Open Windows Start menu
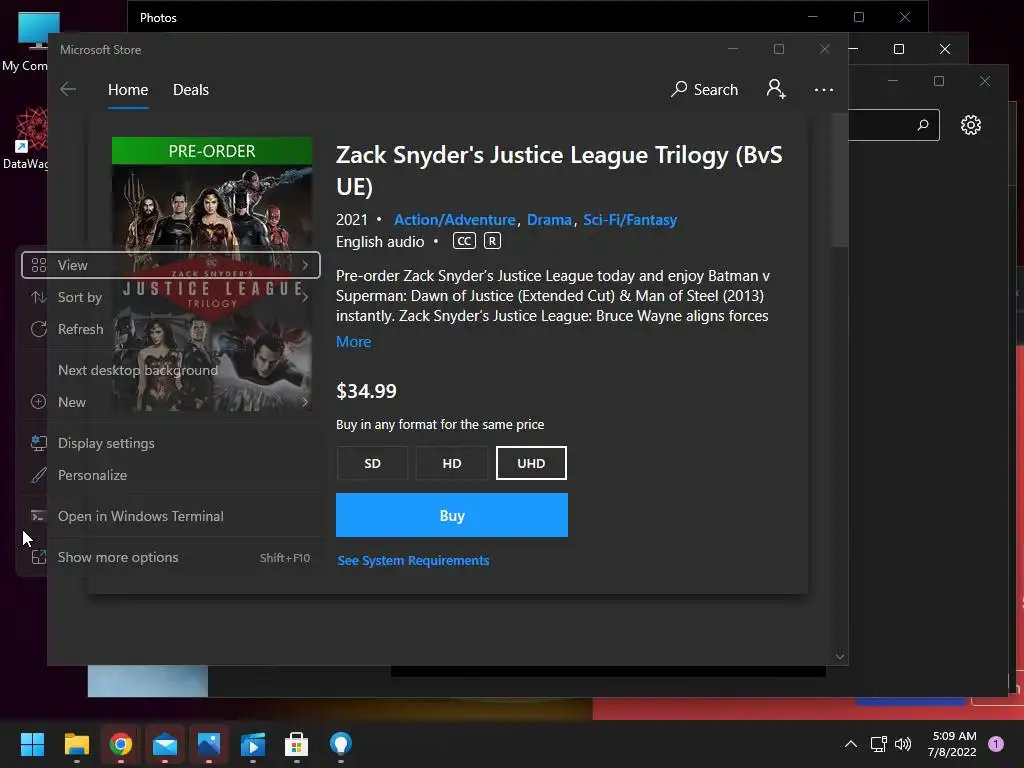Screen dimensions: 1024x768 [x=32, y=744]
